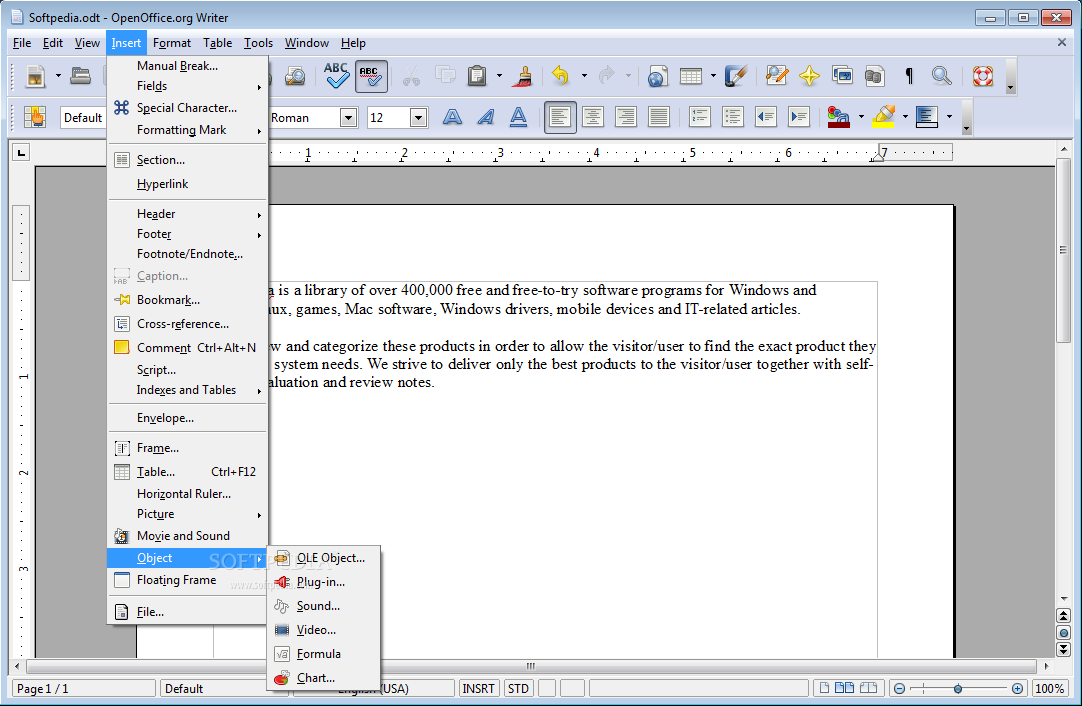Choose Formula from Object submenu
Screen dimensions: 1082x706
click(x=324, y=654)
